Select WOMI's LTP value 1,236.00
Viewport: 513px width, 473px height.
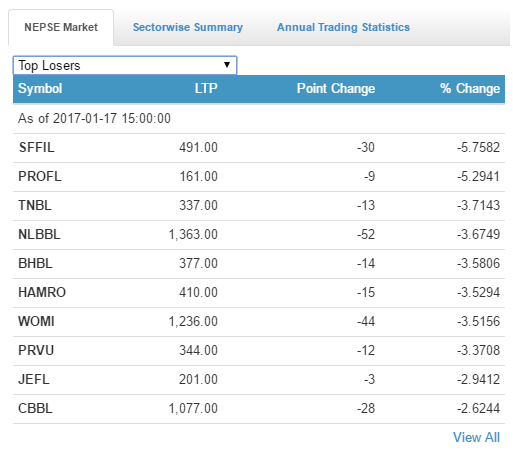193,321
